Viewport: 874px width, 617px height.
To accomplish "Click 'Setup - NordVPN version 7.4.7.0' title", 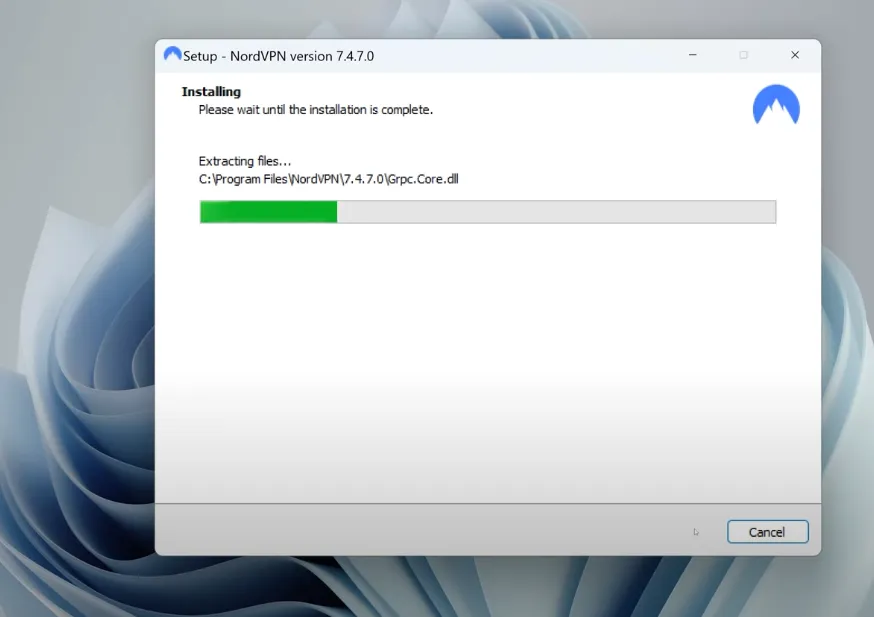I will tap(278, 56).
